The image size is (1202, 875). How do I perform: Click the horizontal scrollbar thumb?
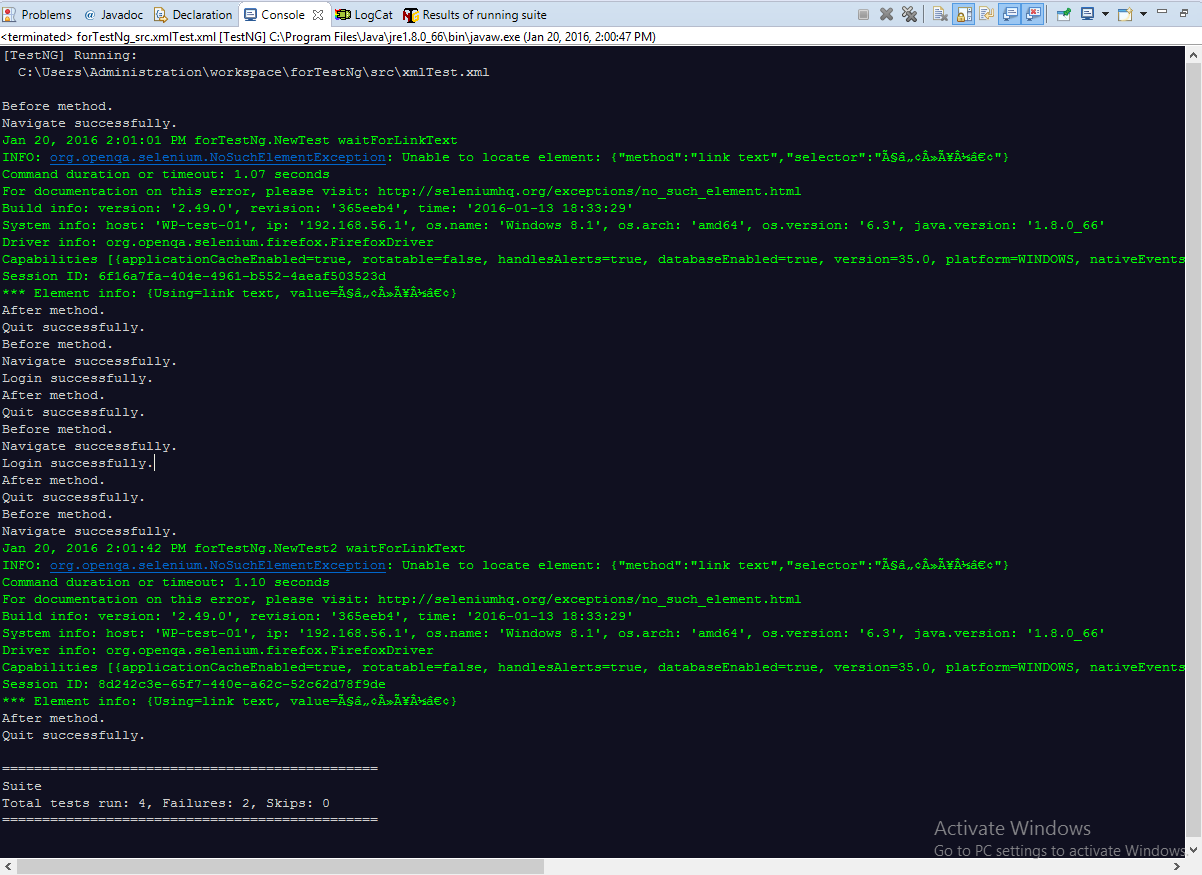pyautogui.click(x=282, y=865)
